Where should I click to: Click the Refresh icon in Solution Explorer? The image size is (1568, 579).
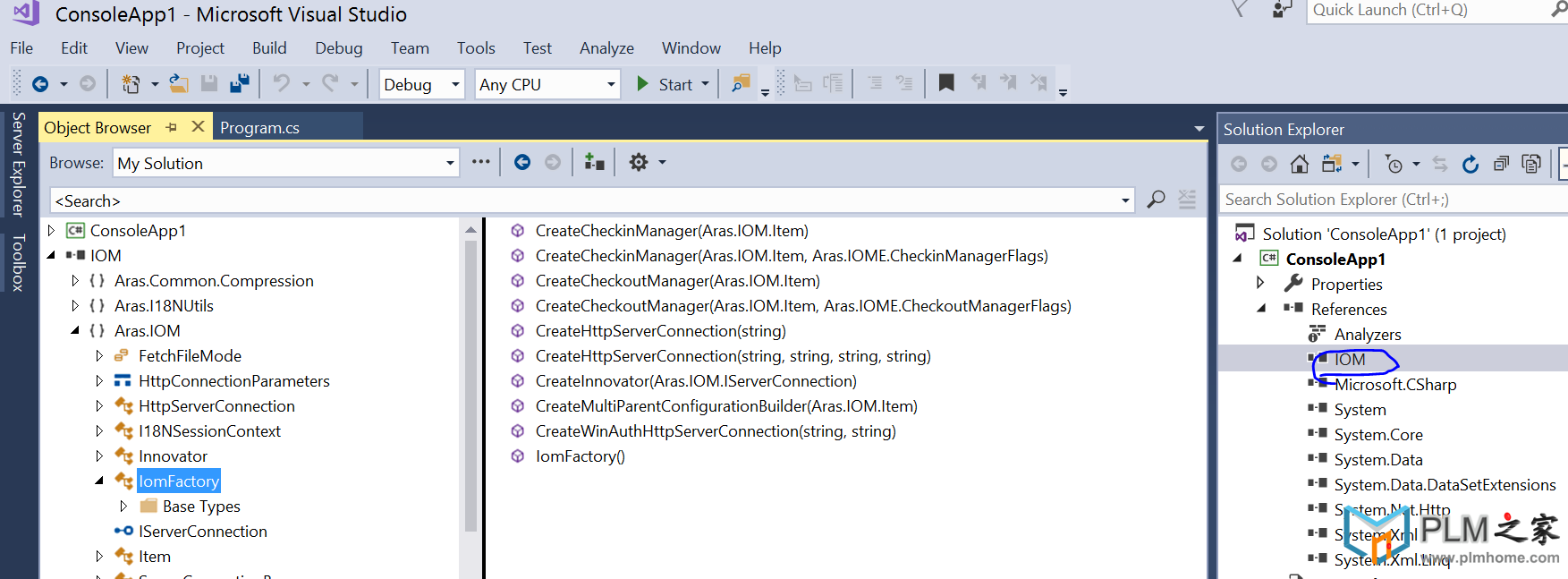tap(1471, 164)
